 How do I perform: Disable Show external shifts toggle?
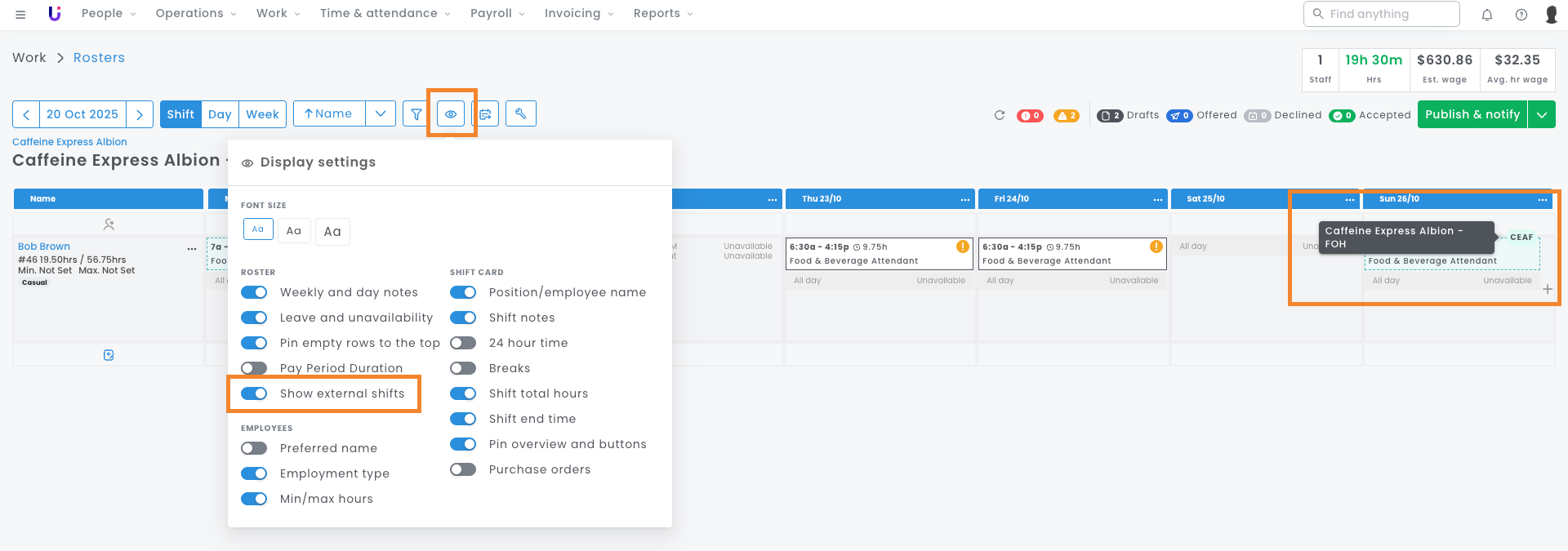click(254, 393)
